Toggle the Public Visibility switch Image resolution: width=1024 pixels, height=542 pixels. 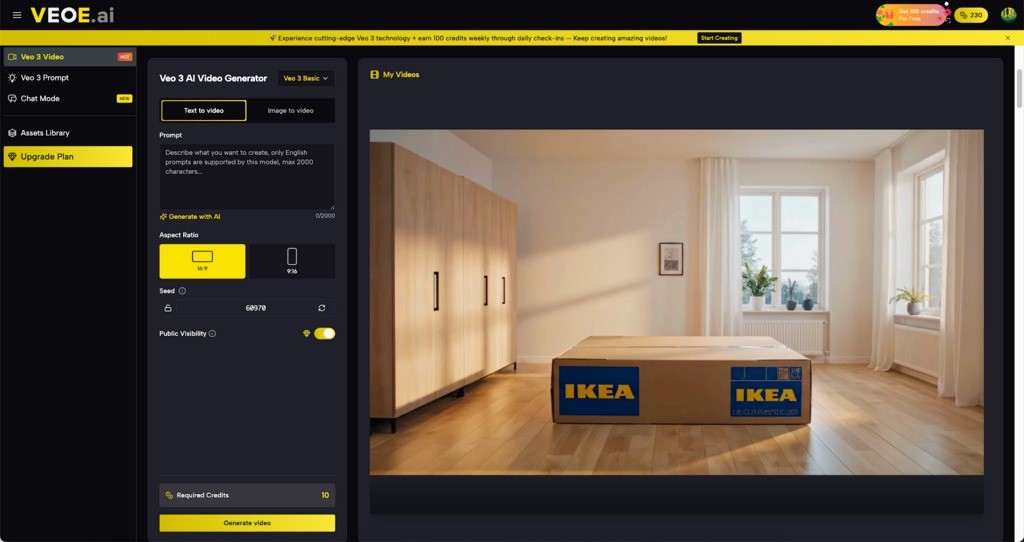coord(325,334)
